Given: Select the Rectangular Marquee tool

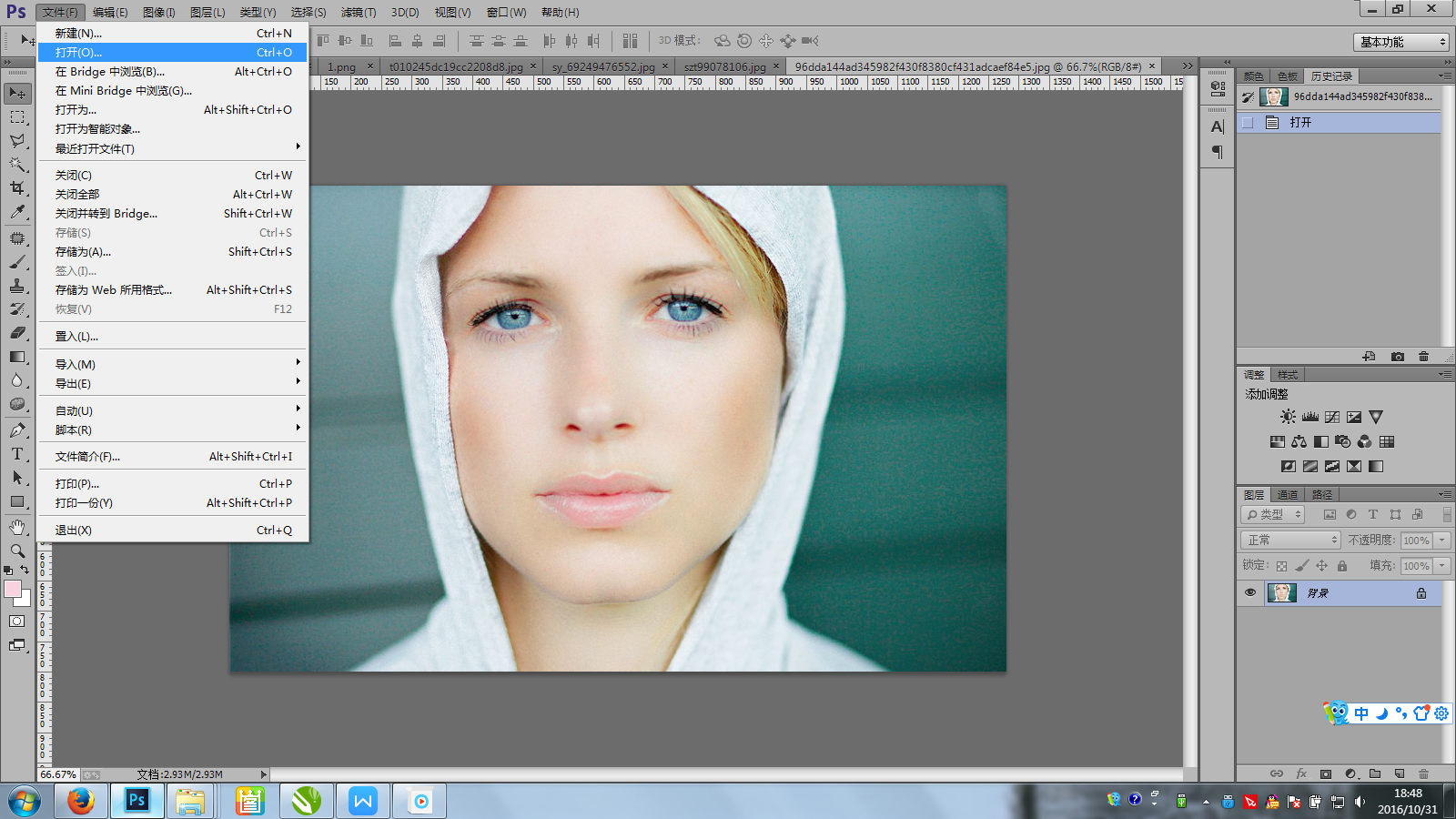Looking at the screenshot, I should (x=17, y=117).
